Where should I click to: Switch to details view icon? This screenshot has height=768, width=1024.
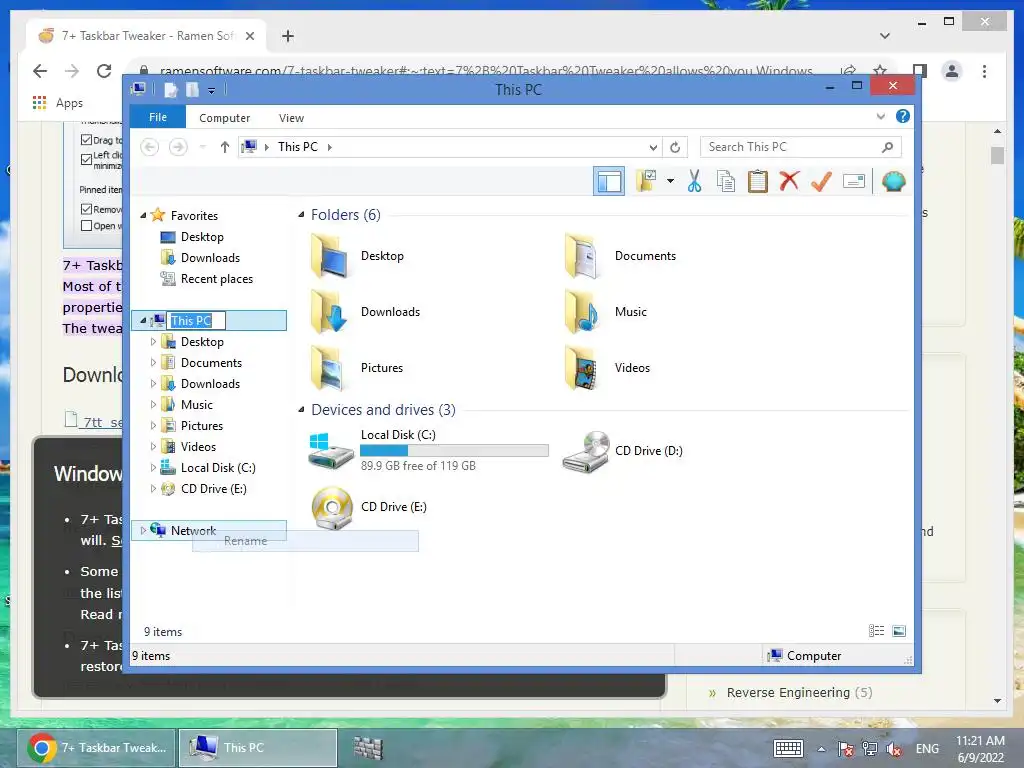point(876,631)
